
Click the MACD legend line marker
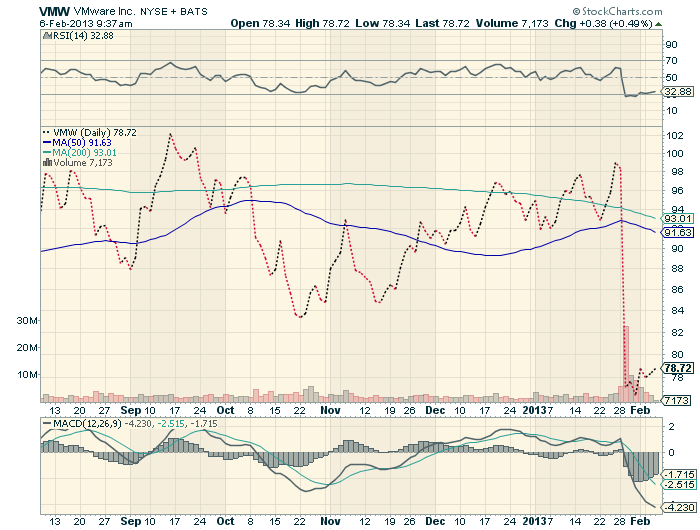[x=47, y=423]
